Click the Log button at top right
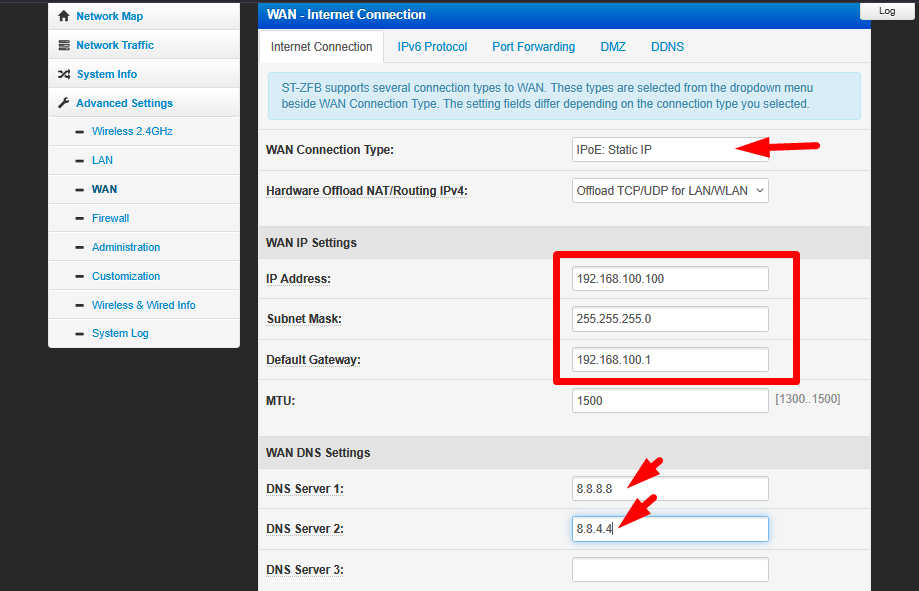This screenshot has width=919, height=591. point(886,11)
